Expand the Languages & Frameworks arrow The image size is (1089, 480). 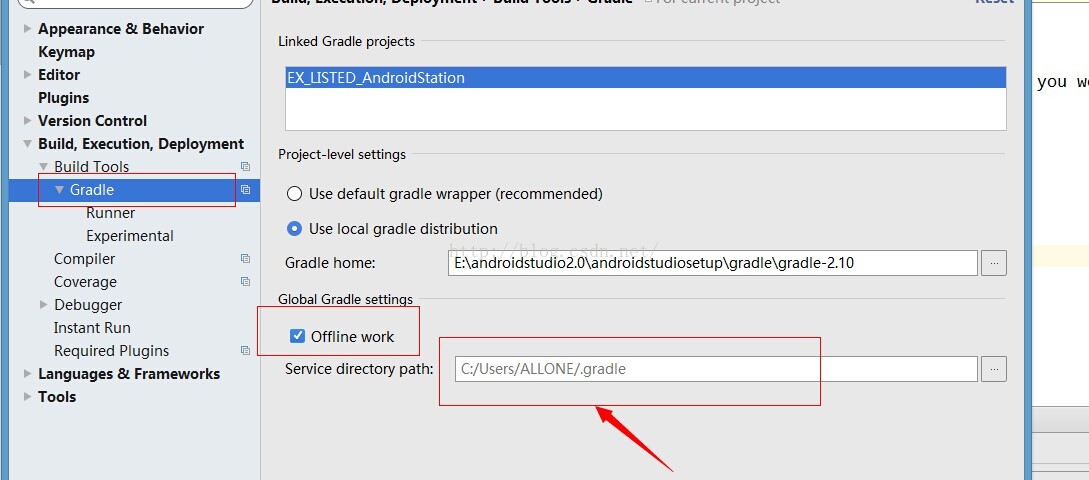[x=27, y=373]
